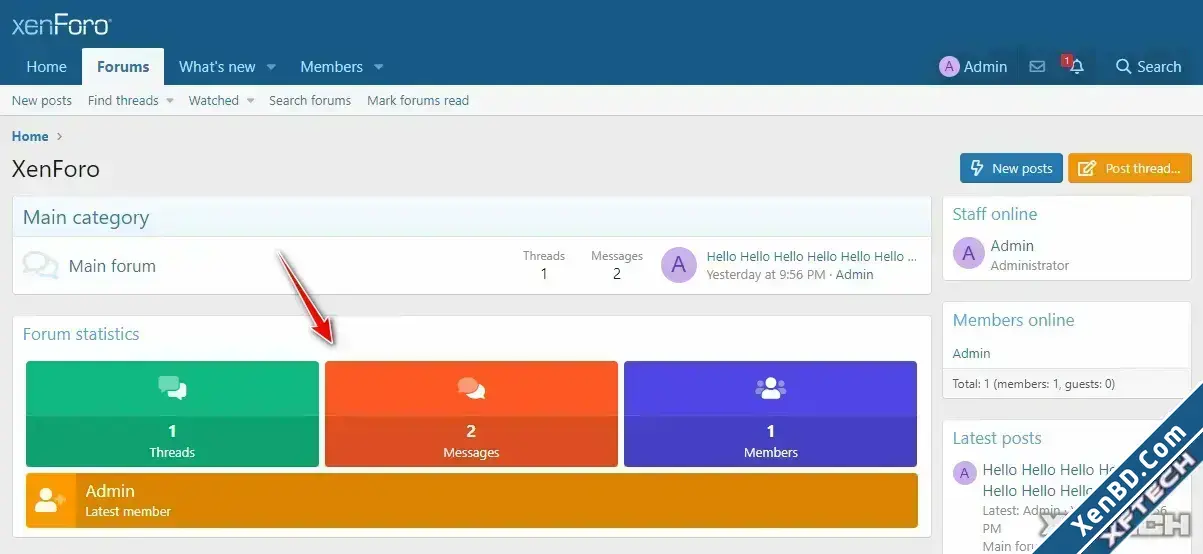This screenshot has height=554, width=1203.
Task: Open Staff online heading link
Action: click(x=995, y=214)
